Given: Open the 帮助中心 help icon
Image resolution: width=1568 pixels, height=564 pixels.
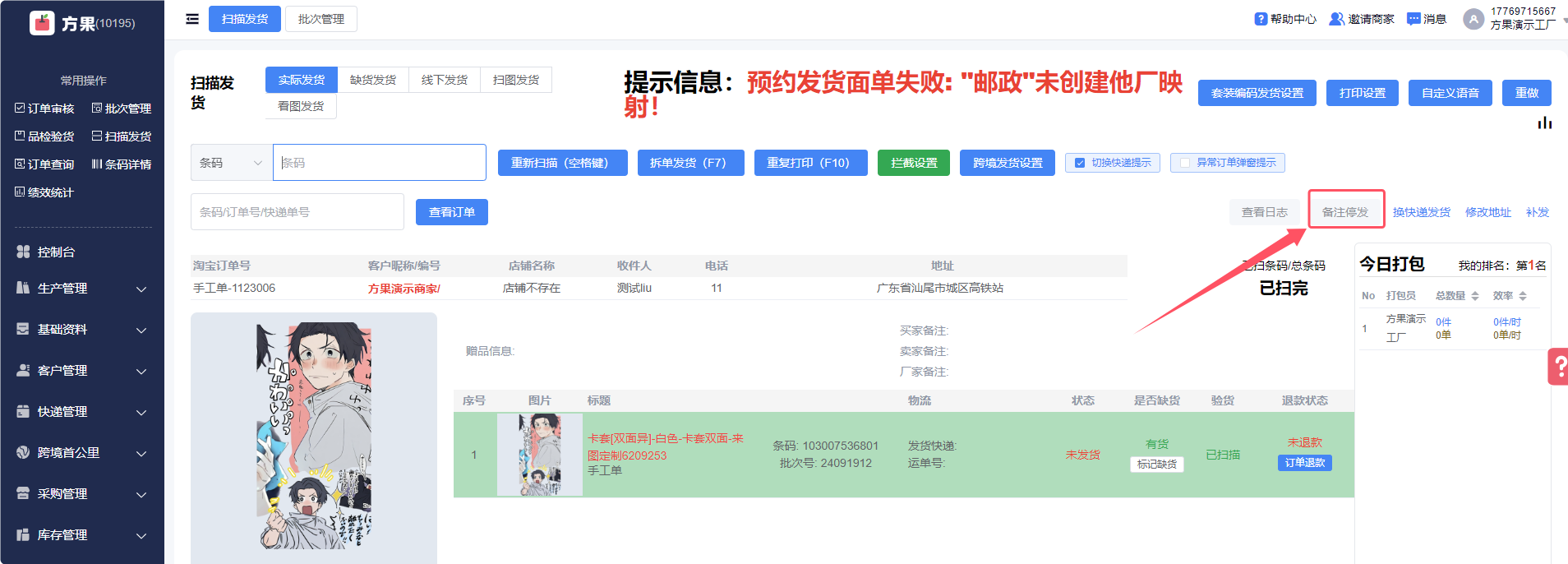Looking at the screenshot, I should click(1261, 19).
